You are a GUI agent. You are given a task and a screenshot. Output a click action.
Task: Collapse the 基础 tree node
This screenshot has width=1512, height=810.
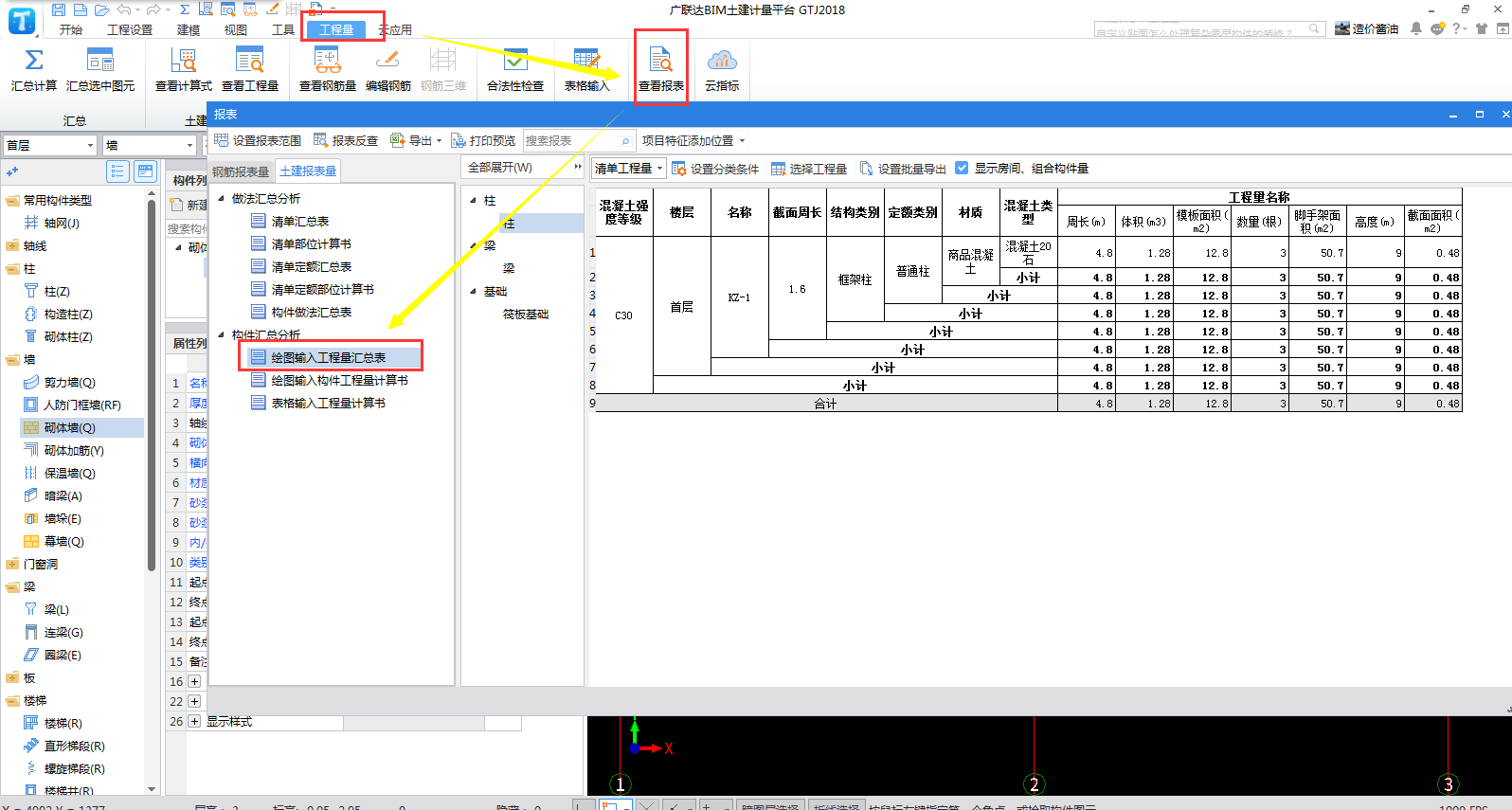(474, 291)
